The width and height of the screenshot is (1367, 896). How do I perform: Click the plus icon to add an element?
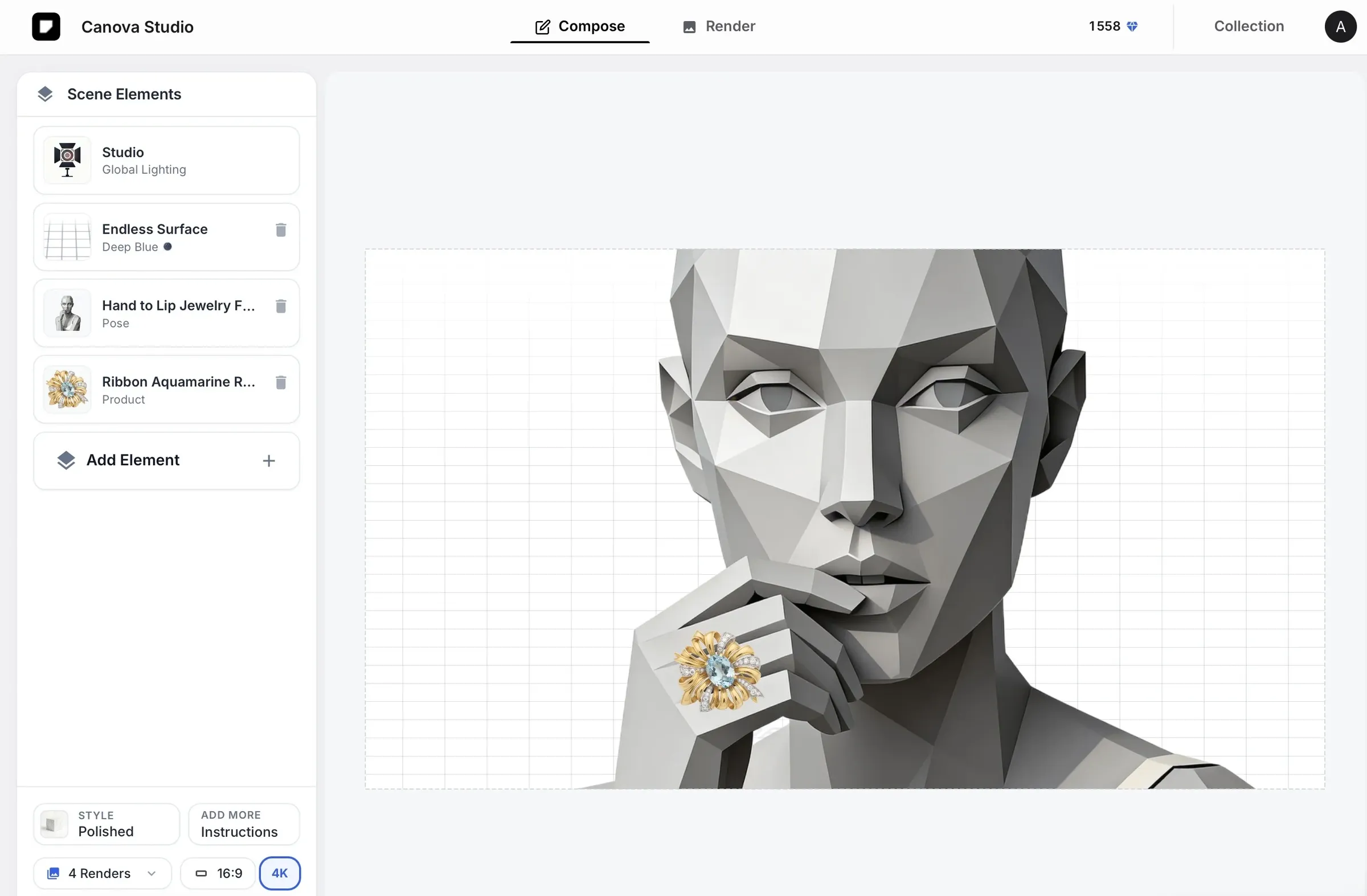click(269, 460)
